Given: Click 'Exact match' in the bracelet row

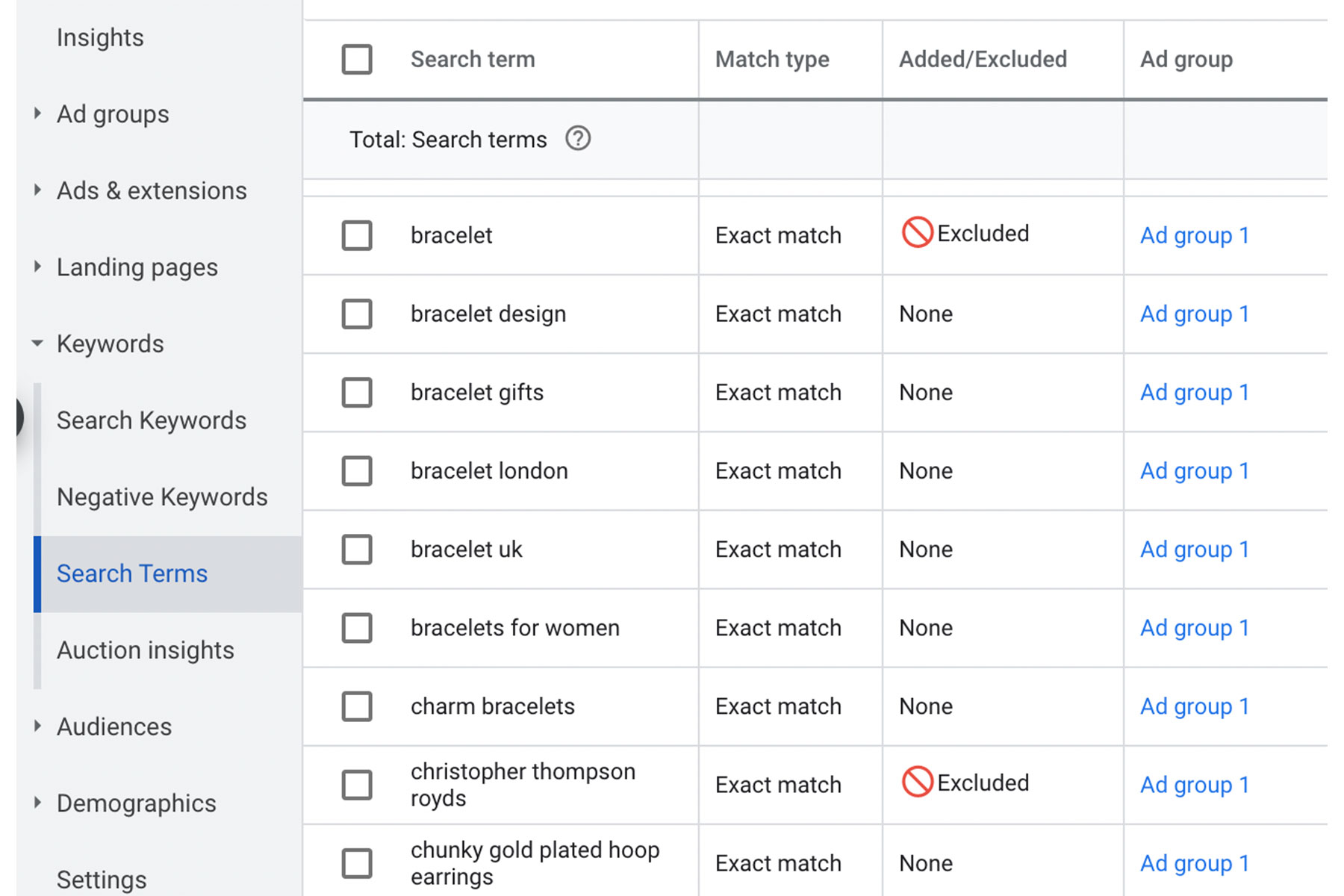Looking at the screenshot, I should click(x=778, y=235).
